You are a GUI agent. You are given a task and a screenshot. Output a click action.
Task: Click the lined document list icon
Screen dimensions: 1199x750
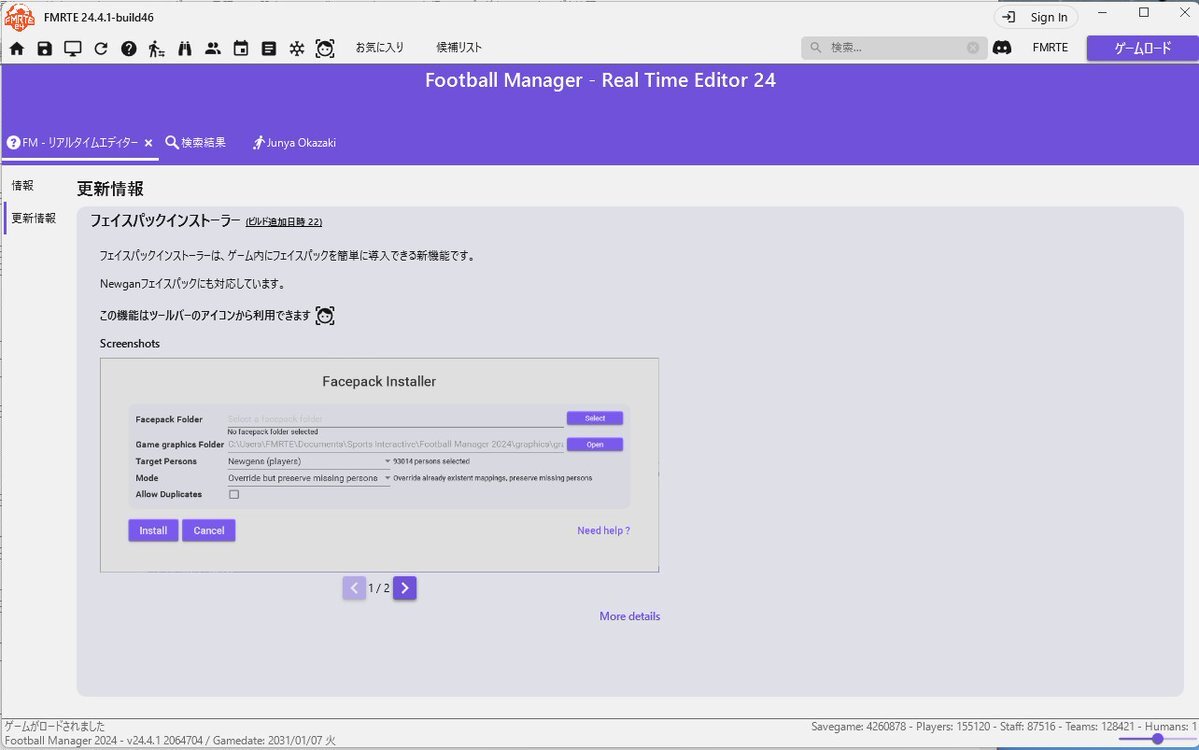tap(268, 48)
